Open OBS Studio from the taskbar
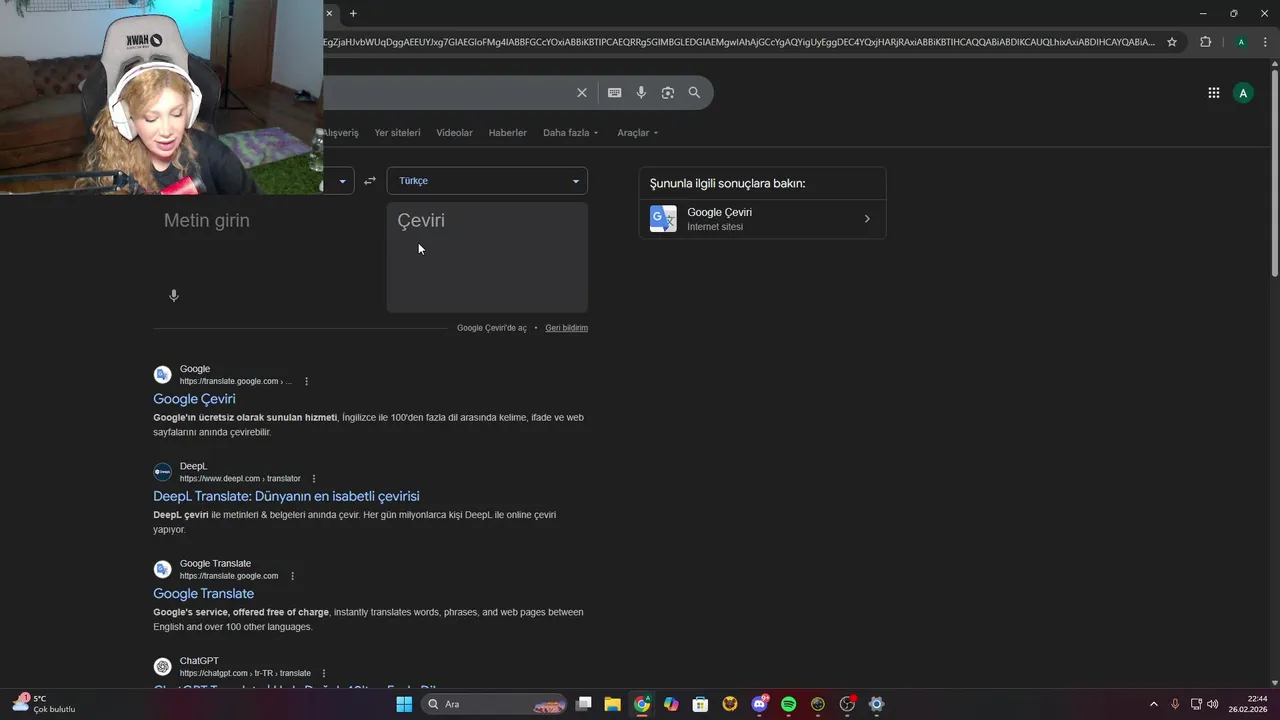The width and height of the screenshot is (1280, 720). tap(847, 704)
